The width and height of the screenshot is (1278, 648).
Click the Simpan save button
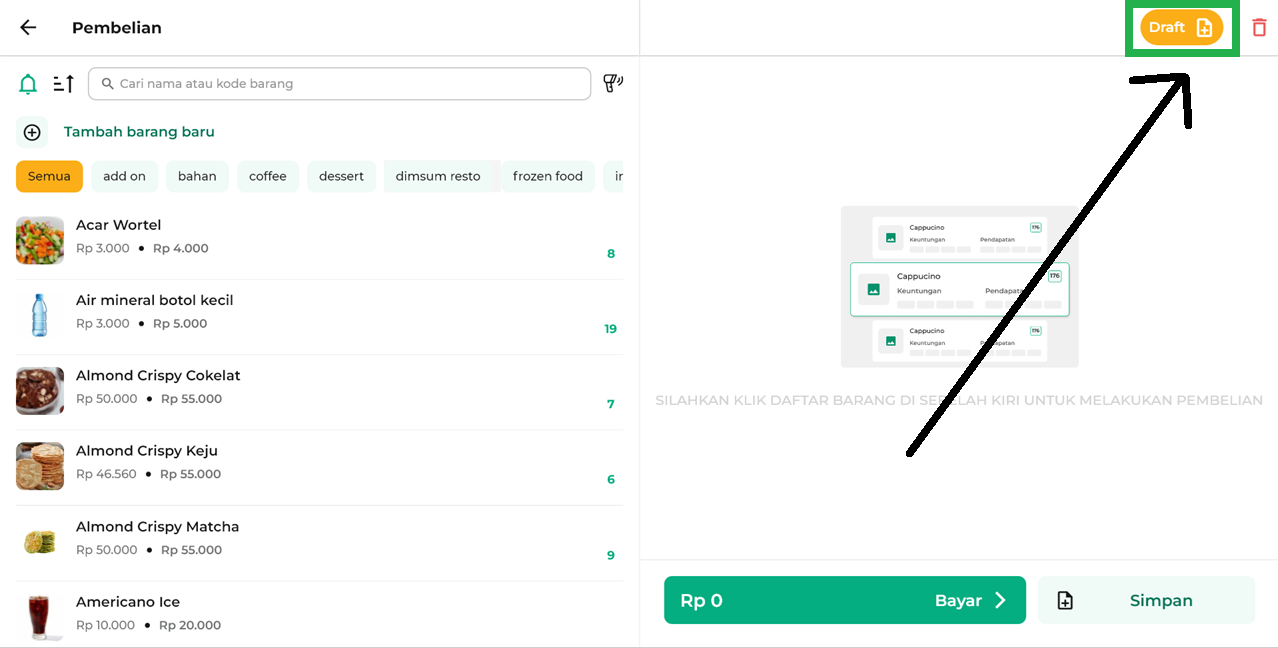point(1146,600)
